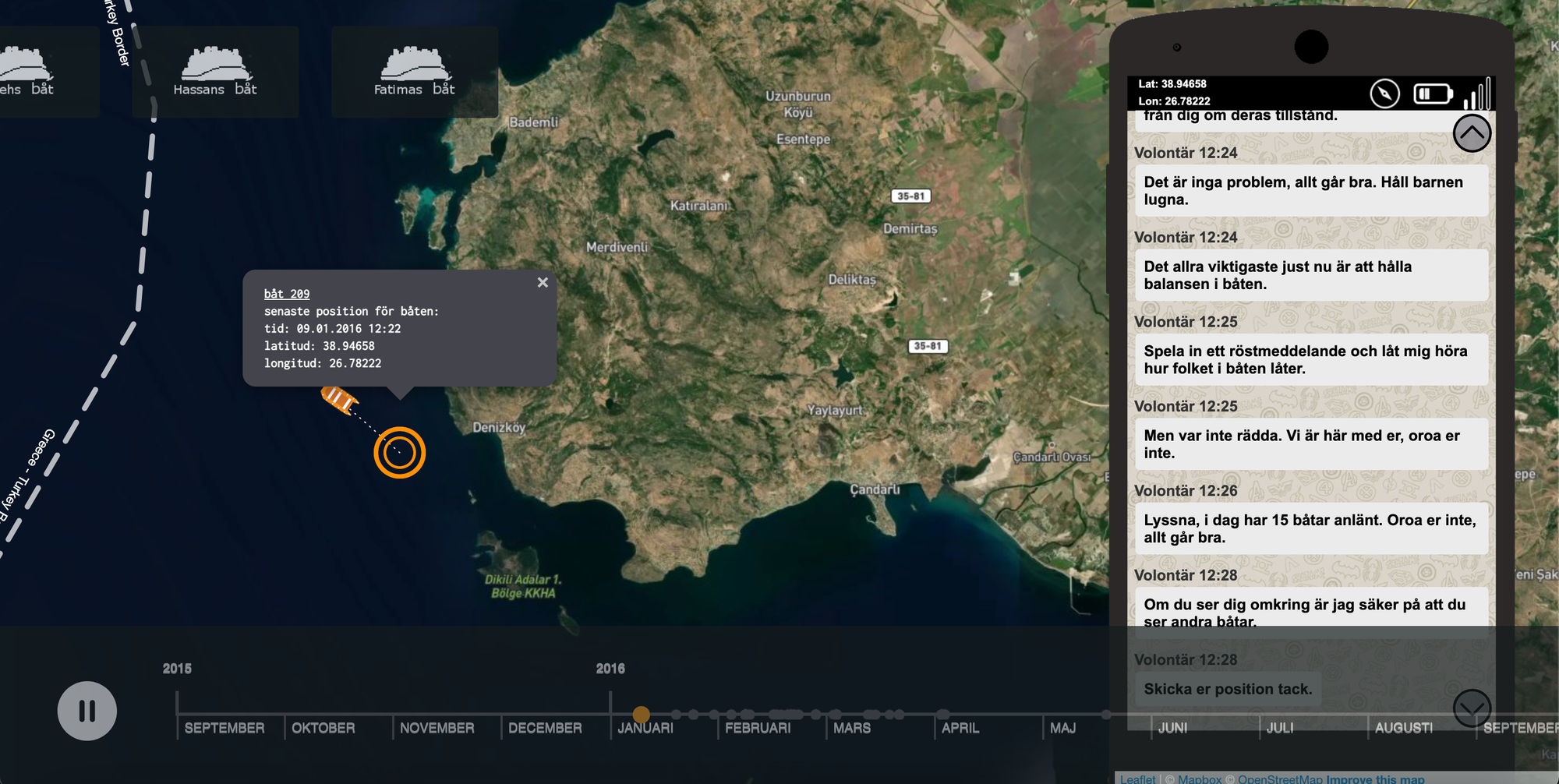This screenshot has height=784, width=1559.
Task: Click the orange current-position timeline dot
Action: point(641,714)
